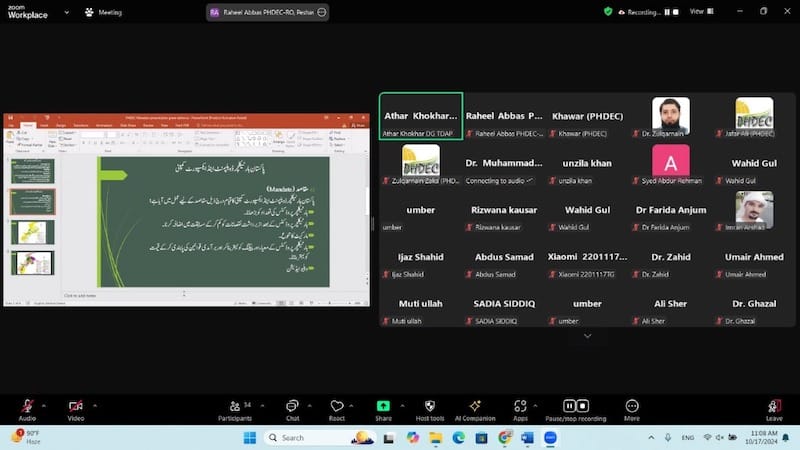The image size is (800, 450).
Task: Open the Apps menu icon
Action: pyautogui.click(x=520, y=406)
